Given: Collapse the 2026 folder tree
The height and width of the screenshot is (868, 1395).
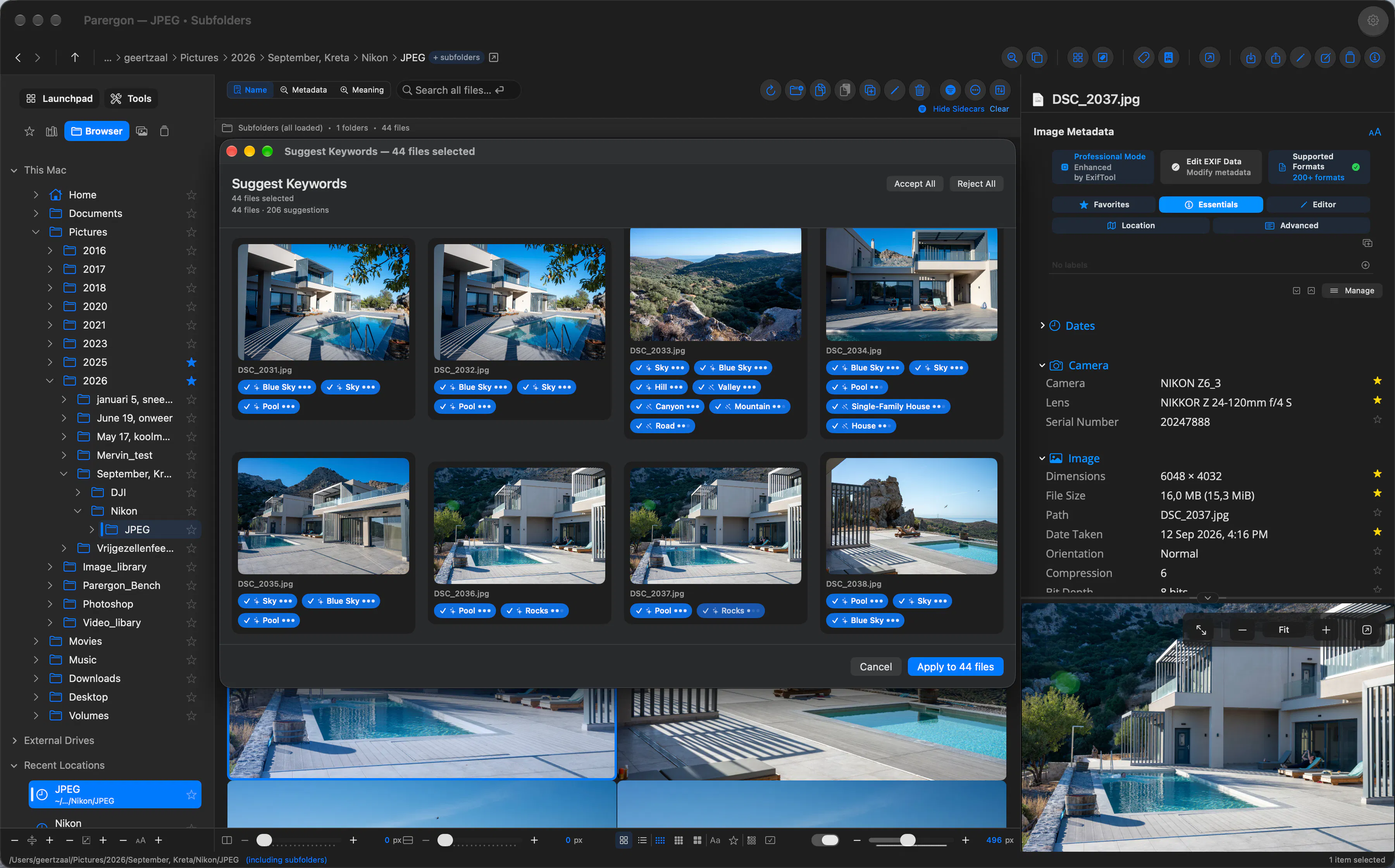Looking at the screenshot, I should pyautogui.click(x=50, y=381).
